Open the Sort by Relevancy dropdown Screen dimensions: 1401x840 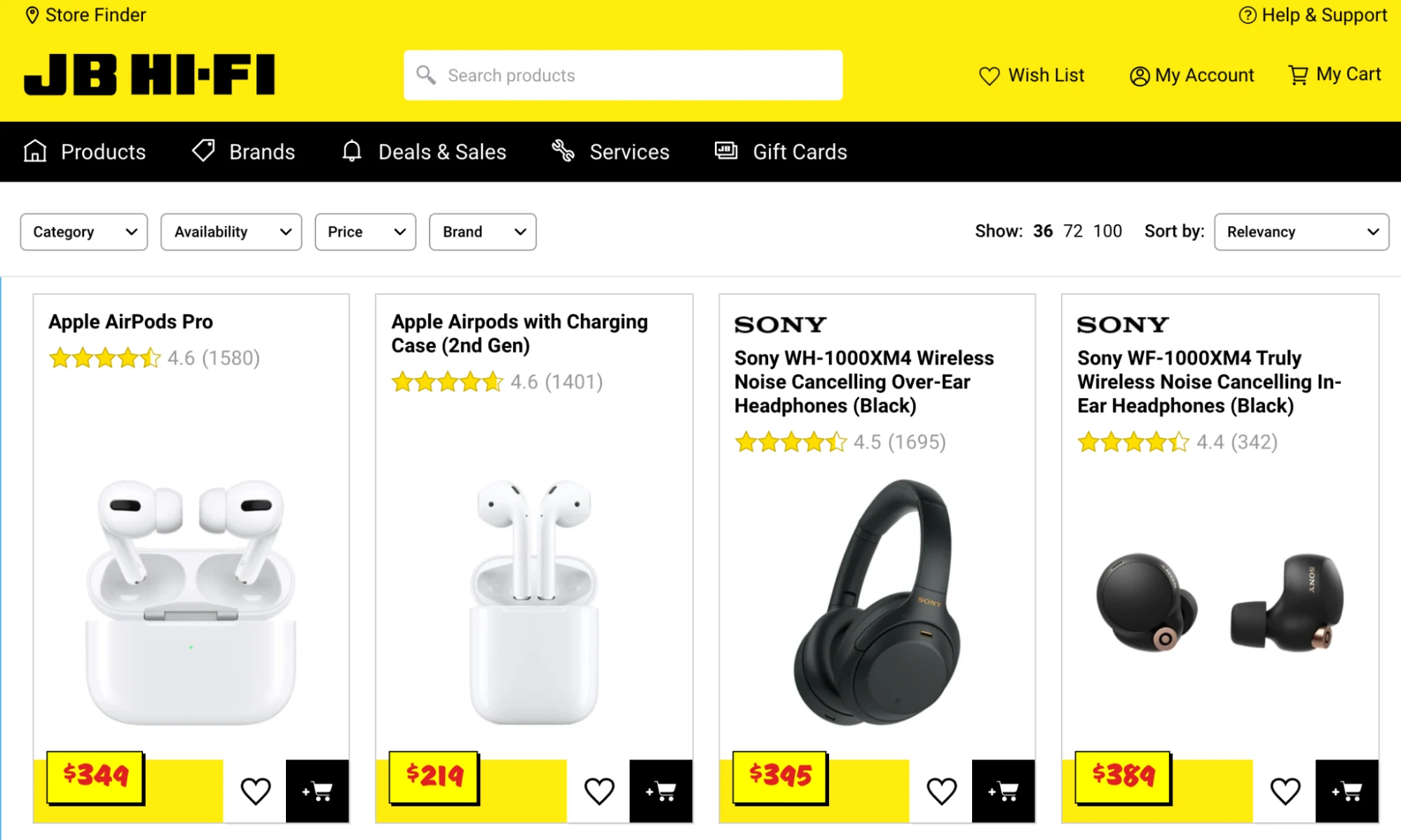click(1301, 232)
